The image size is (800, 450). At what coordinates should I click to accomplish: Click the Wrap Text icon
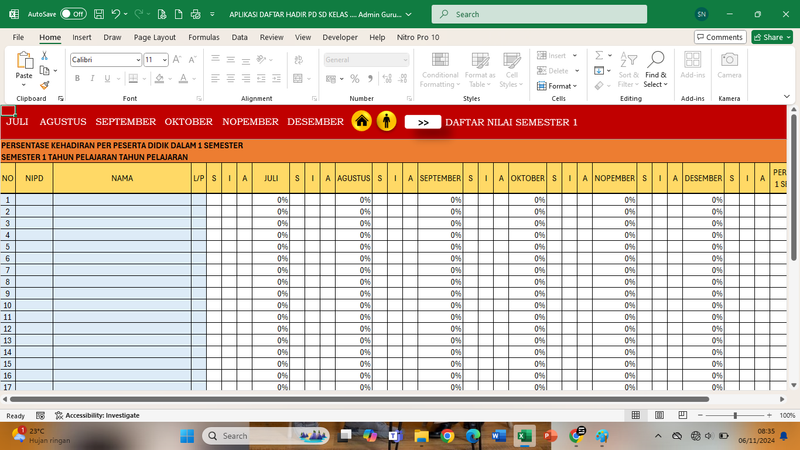click(x=298, y=60)
